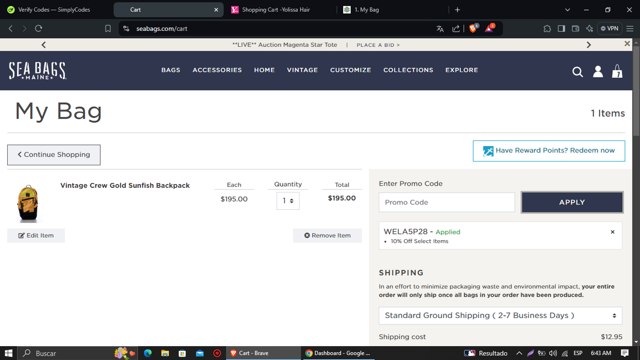The width and height of the screenshot is (640, 360).
Task: Click the browser forward arrow
Action: click(24, 29)
